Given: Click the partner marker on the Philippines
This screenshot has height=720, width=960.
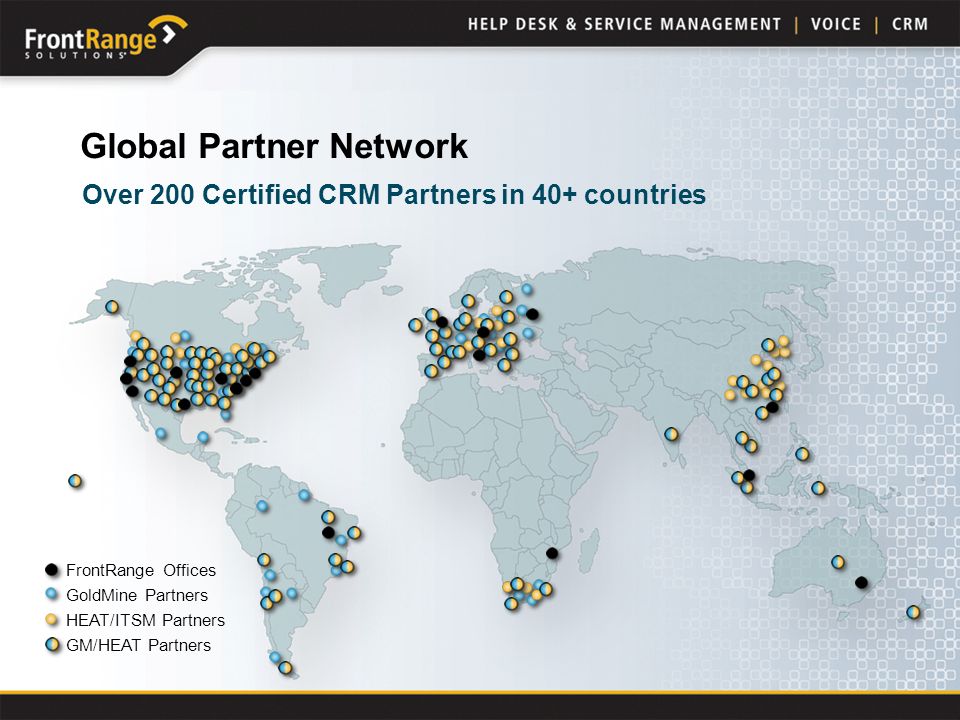Looking at the screenshot, I should tap(802, 454).
